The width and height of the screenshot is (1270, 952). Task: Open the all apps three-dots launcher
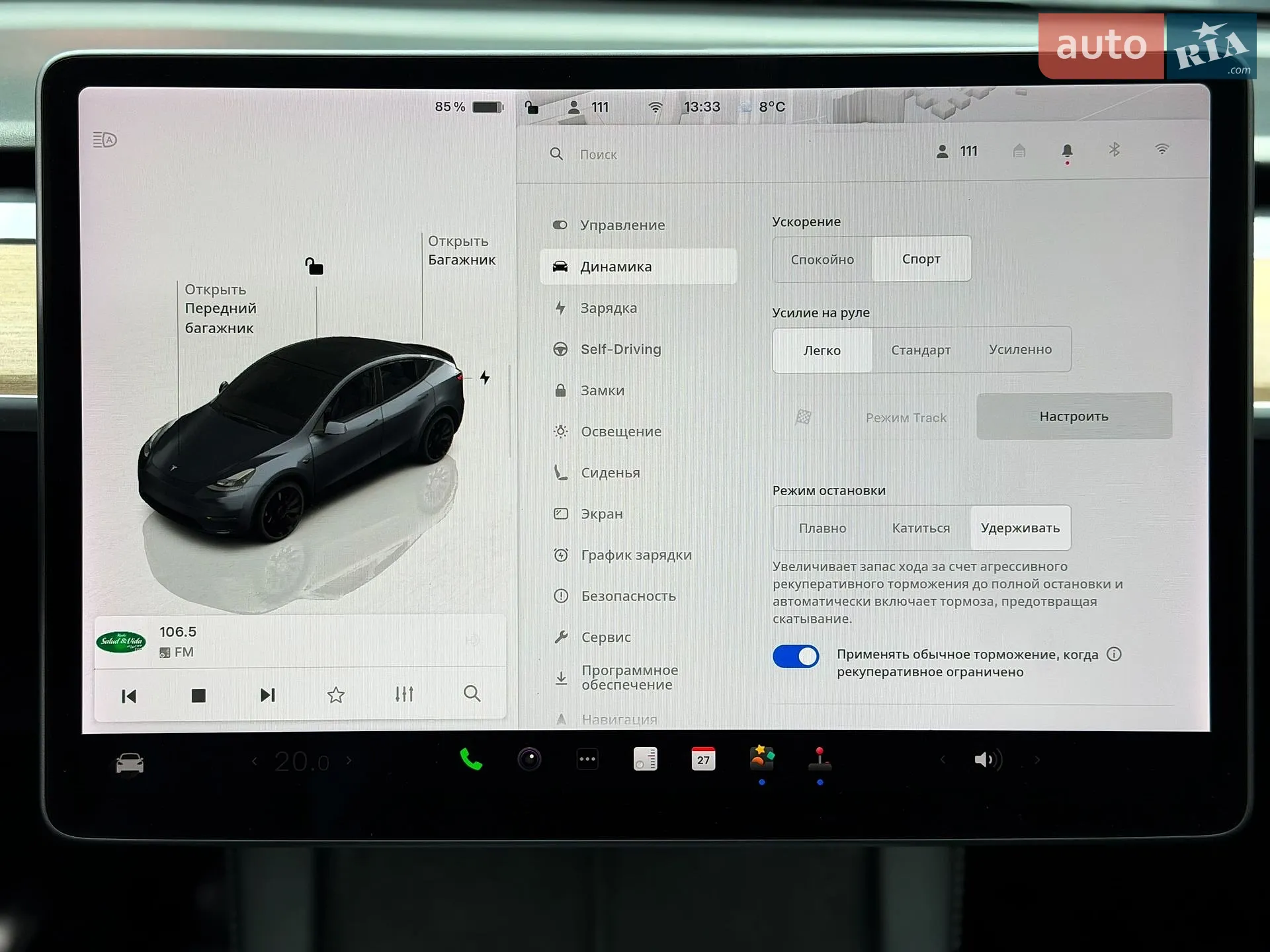coord(587,759)
